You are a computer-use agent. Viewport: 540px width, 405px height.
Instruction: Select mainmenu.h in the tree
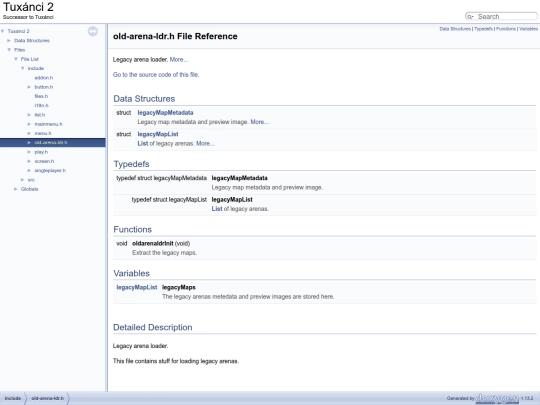pos(49,124)
